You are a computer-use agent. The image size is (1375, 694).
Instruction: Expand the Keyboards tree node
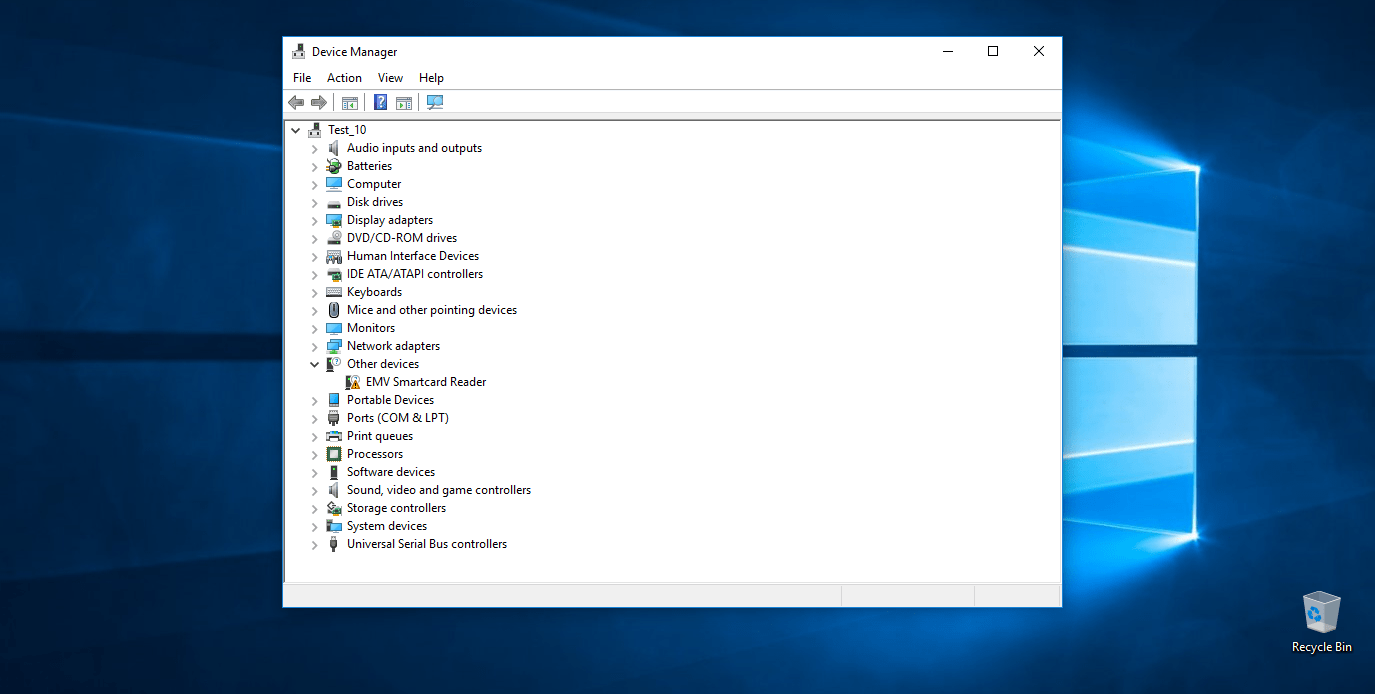[314, 291]
